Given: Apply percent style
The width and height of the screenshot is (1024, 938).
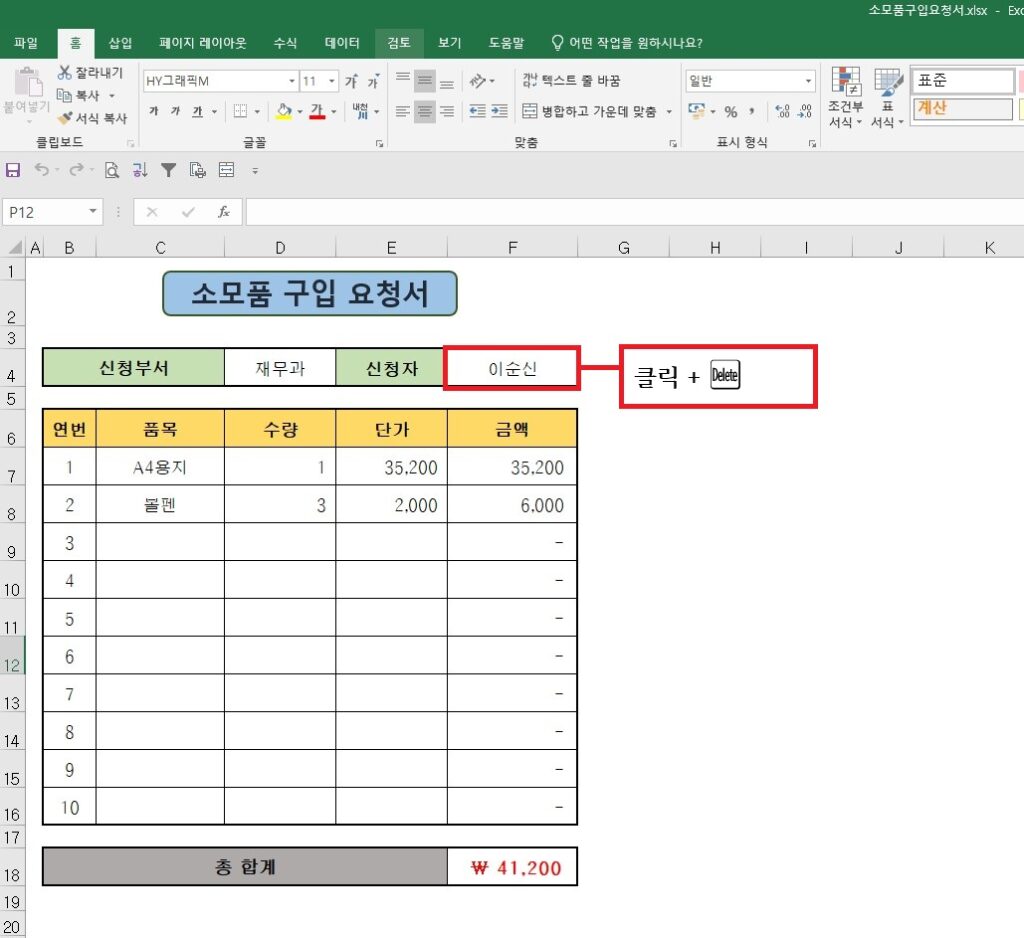Looking at the screenshot, I should coord(731,112).
